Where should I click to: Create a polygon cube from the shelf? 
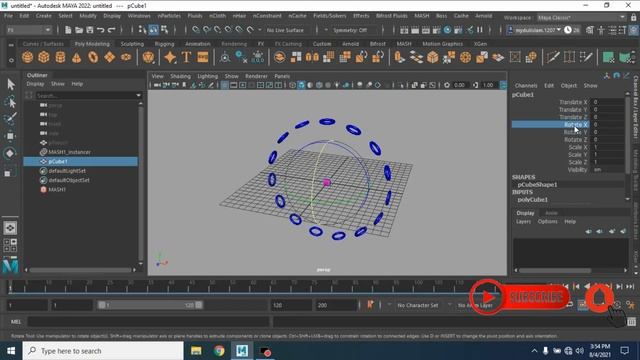44,57
